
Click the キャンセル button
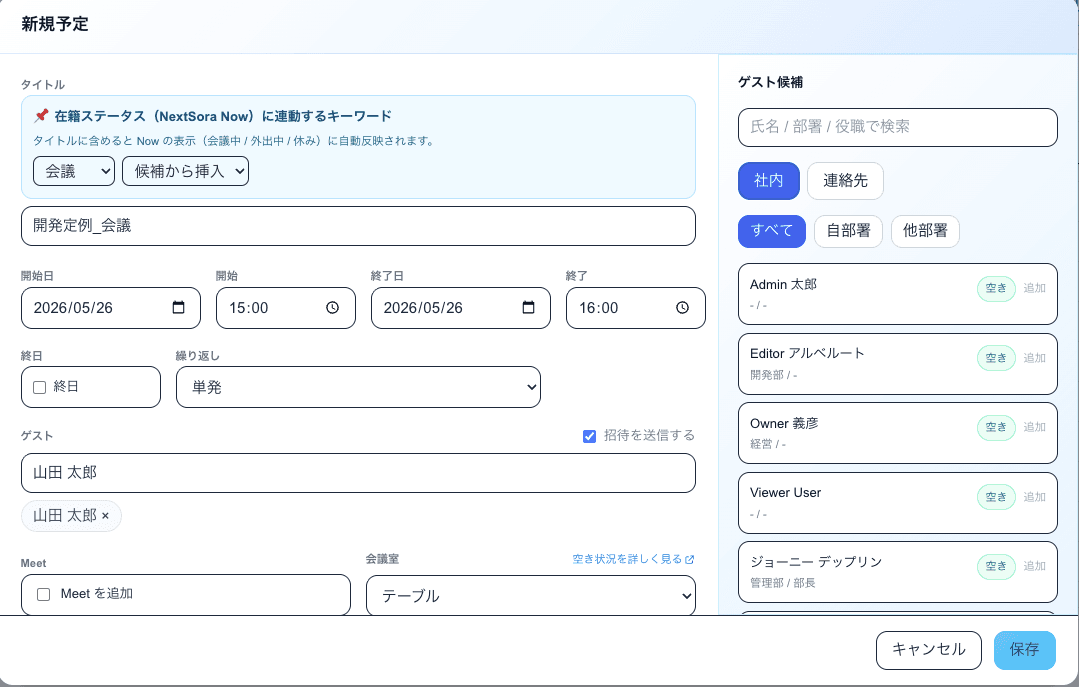click(x=928, y=650)
